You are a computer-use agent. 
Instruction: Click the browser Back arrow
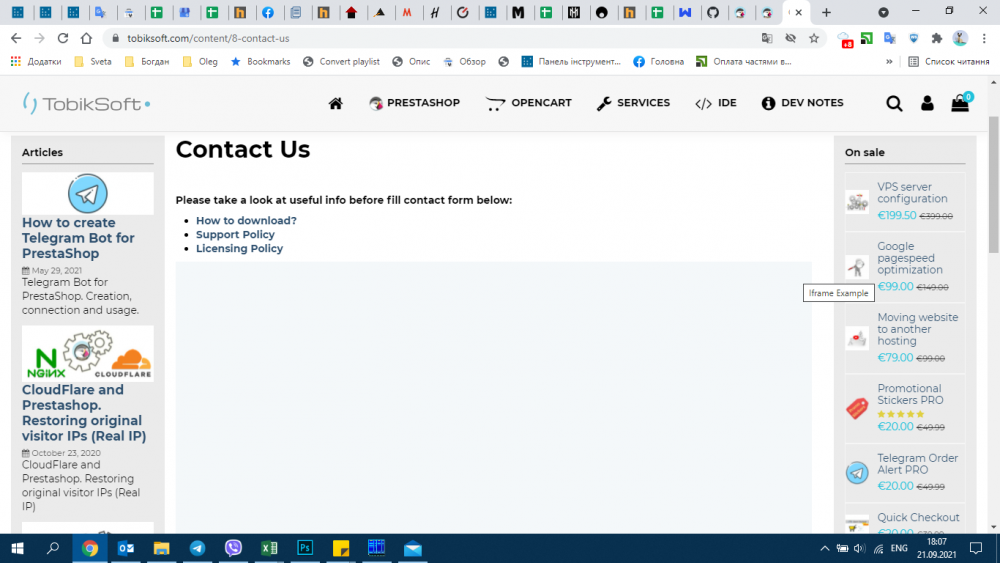coord(16,38)
